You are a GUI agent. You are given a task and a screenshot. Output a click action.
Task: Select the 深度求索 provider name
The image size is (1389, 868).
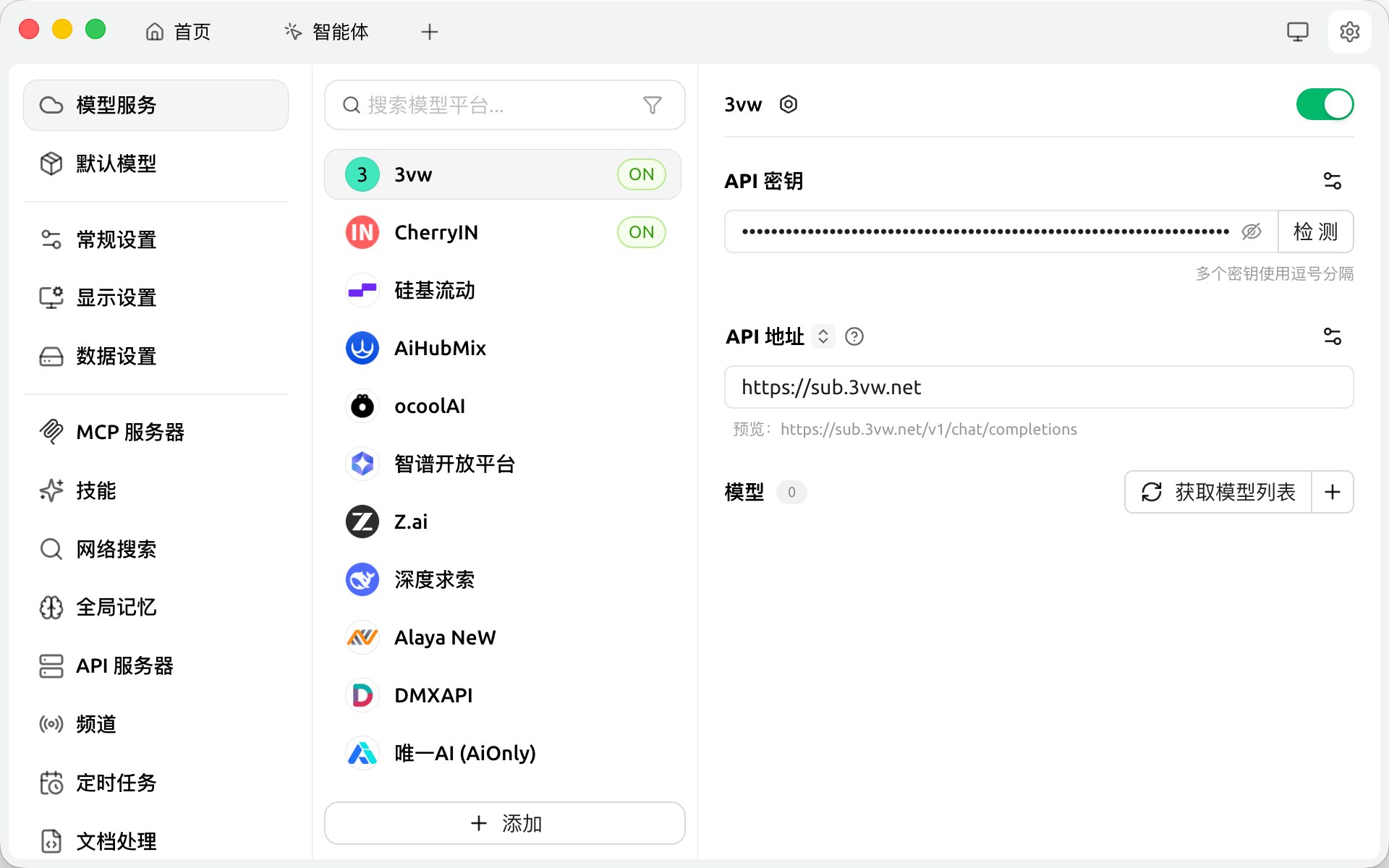435,579
